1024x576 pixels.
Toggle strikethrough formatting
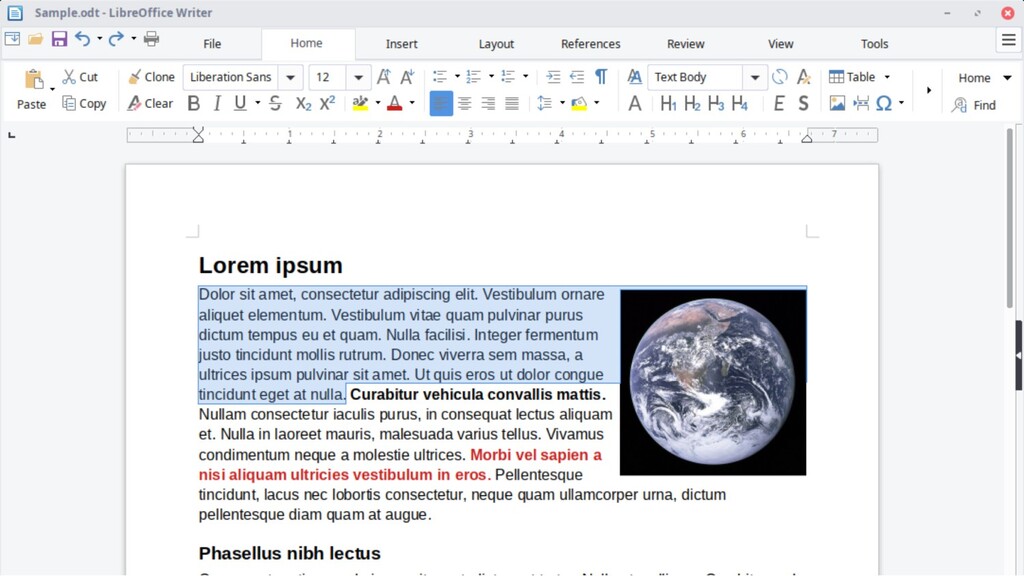click(276, 103)
